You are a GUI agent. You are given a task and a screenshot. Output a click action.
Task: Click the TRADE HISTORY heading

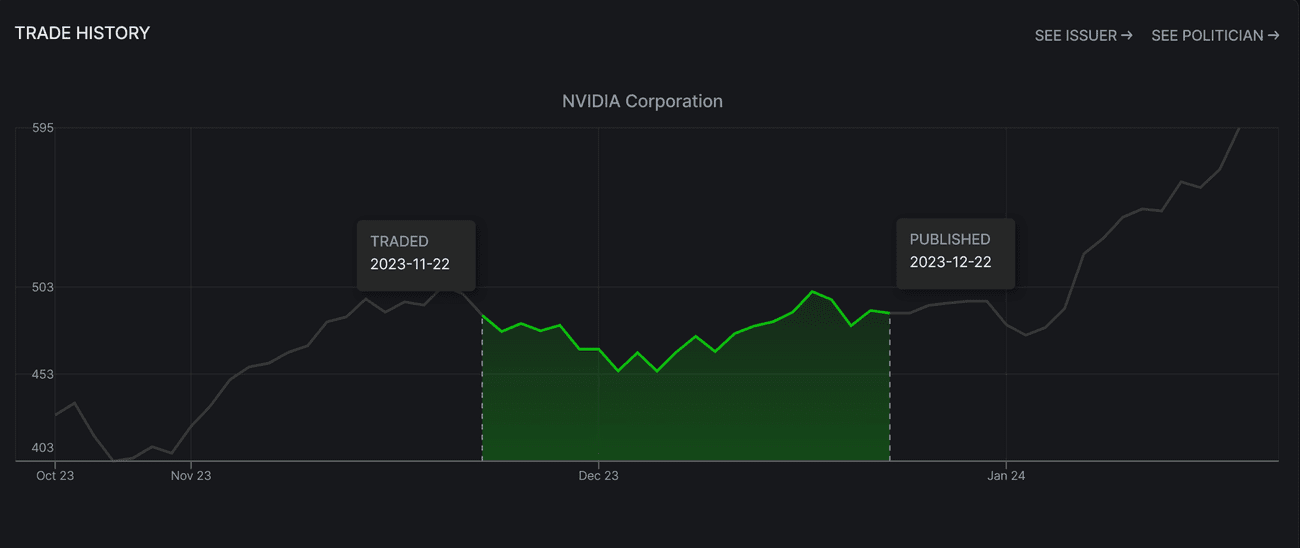click(82, 33)
